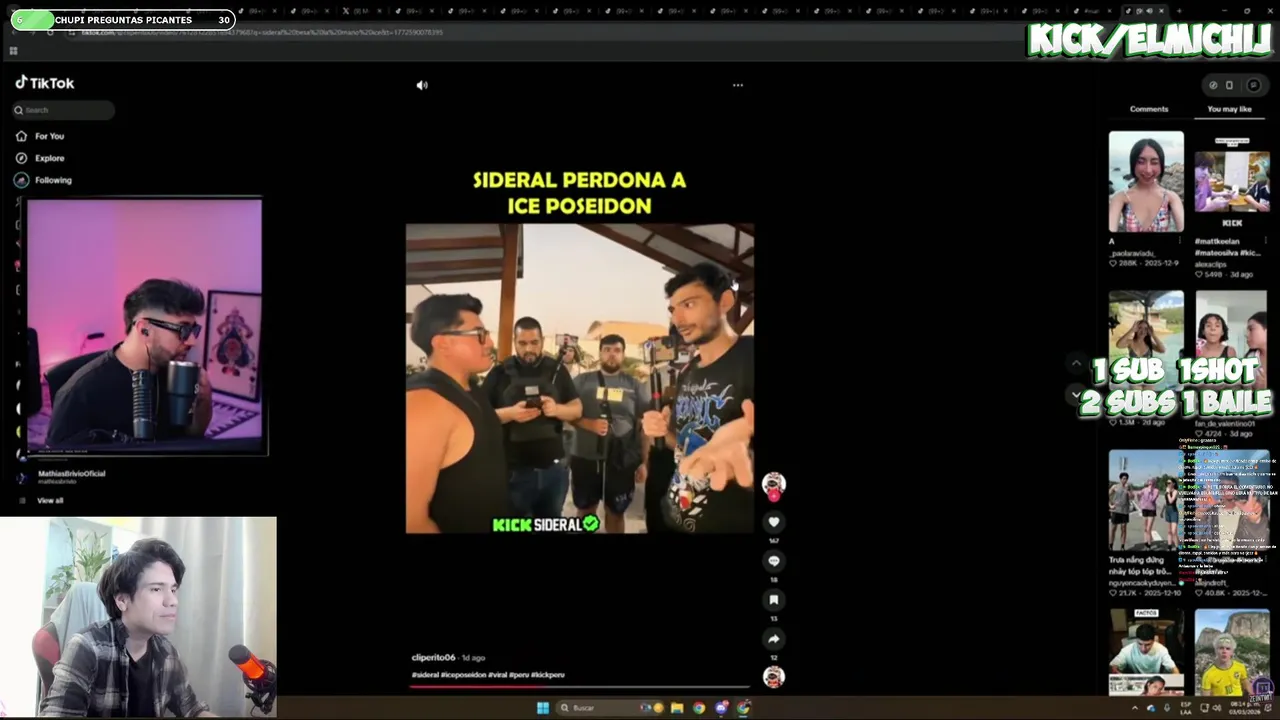
Task: Click the spinning sound disc avatar
Action: click(x=774, y=677)
